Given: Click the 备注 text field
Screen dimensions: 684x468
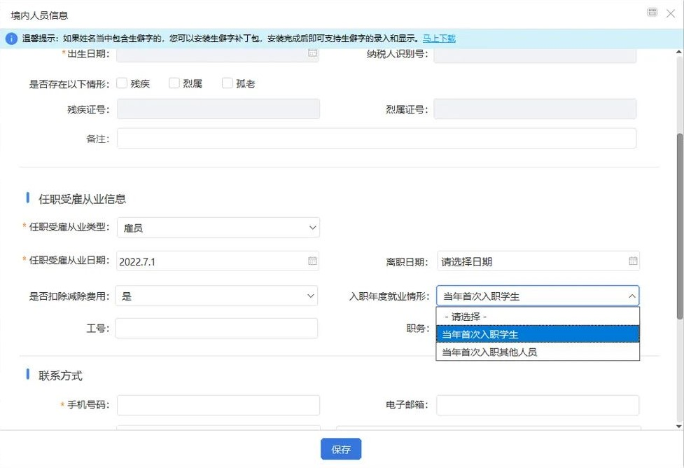Looking at the screenshot, I should [x=376, y=138].
